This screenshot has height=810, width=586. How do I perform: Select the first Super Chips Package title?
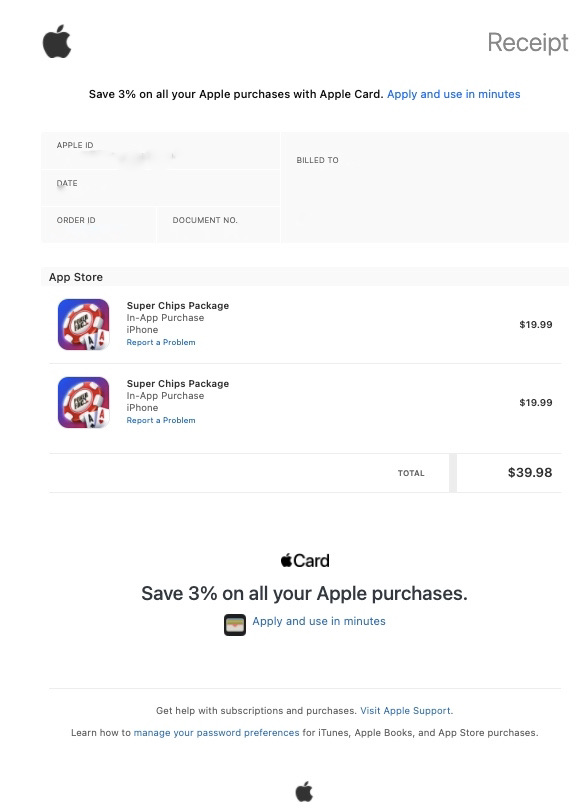[x=178, y=305]
